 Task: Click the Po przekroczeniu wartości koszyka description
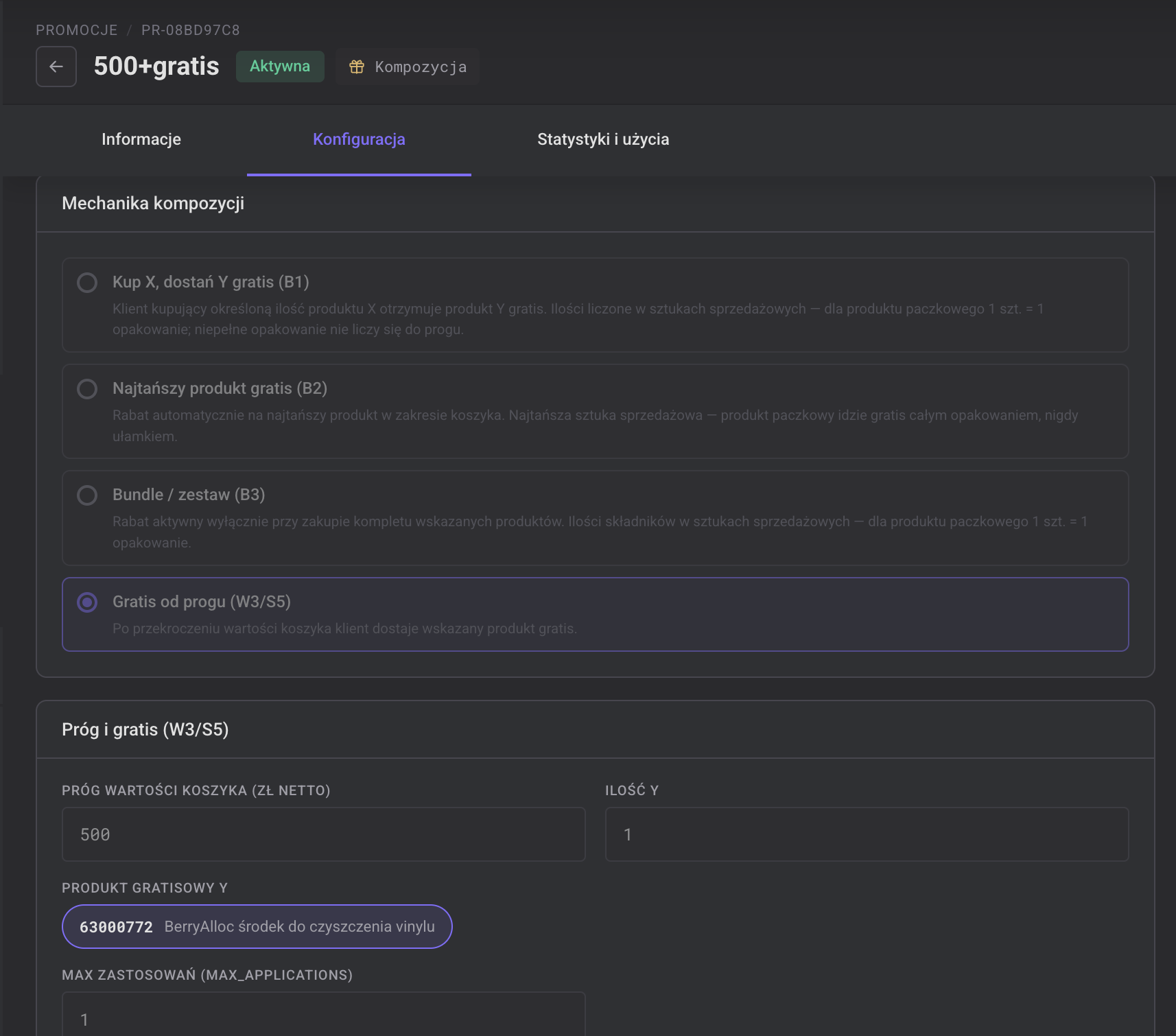point(344,628)
